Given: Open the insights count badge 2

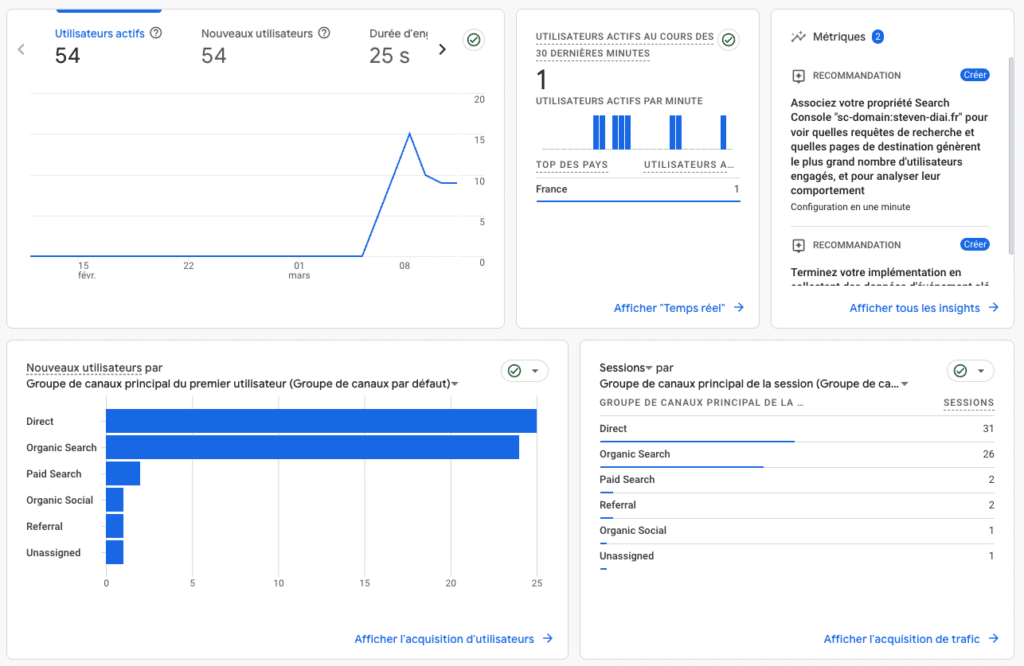Looking at the screenshot, I should click(878, 37).
